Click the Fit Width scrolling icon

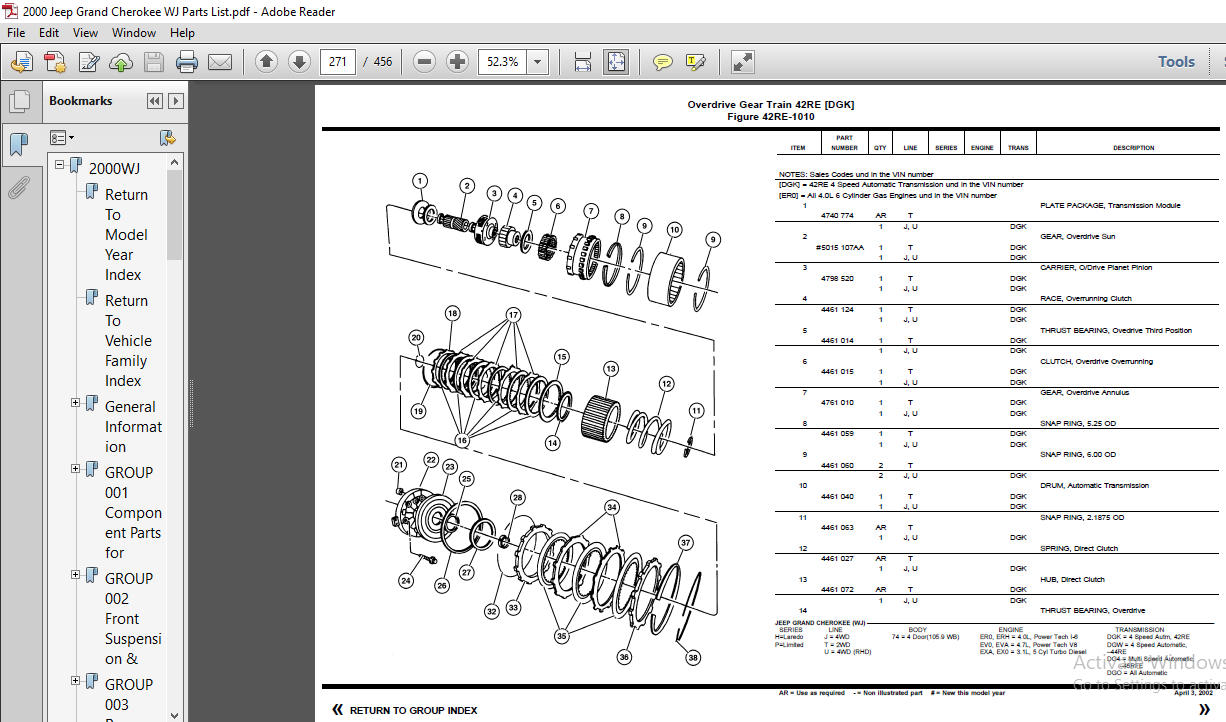click(x=582, y=62)
